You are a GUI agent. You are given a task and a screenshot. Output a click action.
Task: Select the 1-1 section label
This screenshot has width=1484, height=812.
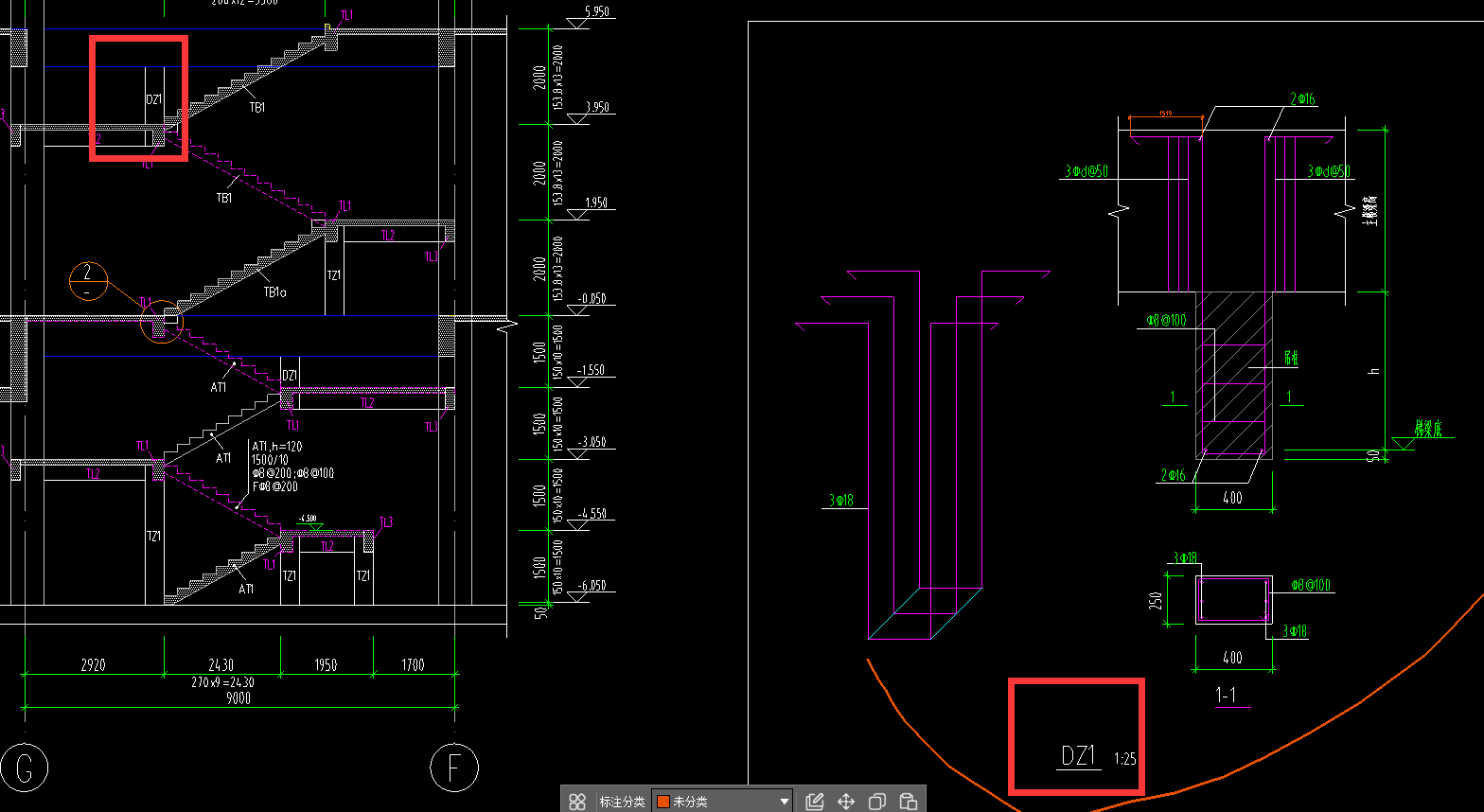pos(1227,696)
